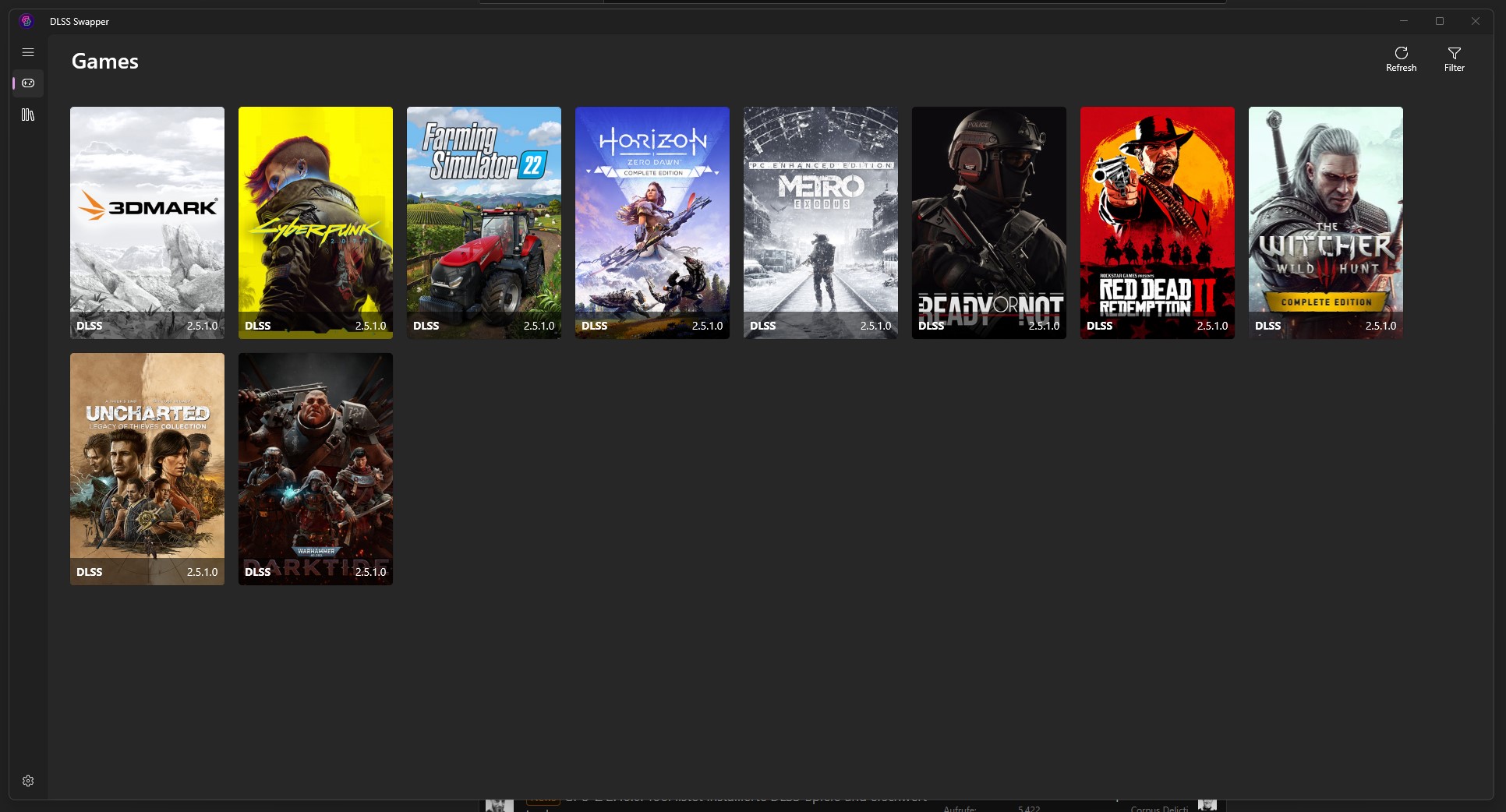Open Settings gear icon

pyautogui.click(x=28, y=781)
